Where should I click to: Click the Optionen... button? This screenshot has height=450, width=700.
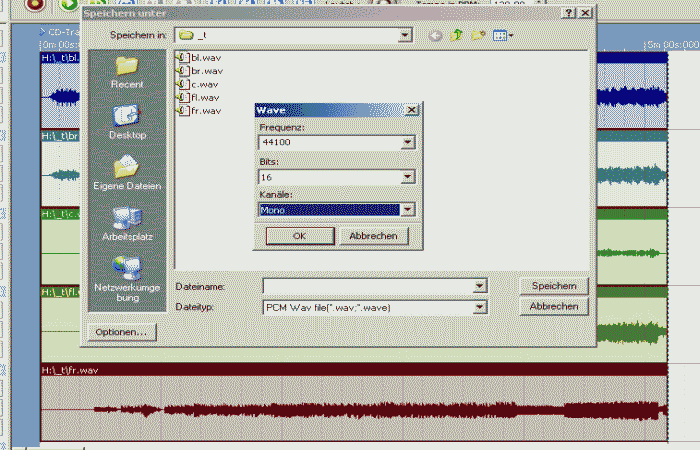point(122,332)
